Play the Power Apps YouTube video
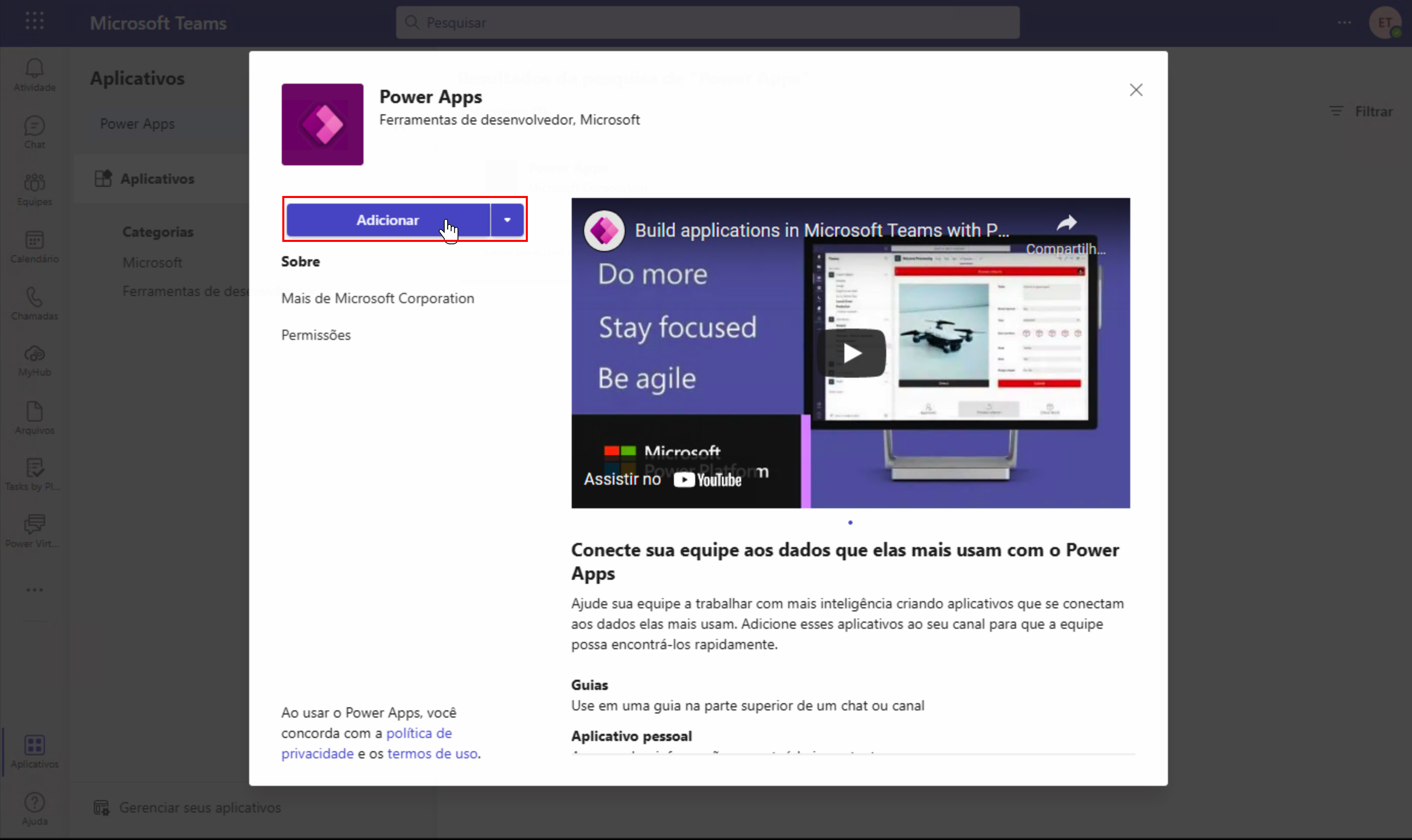Screen dimensions: 1412x840 click(851, 353)
